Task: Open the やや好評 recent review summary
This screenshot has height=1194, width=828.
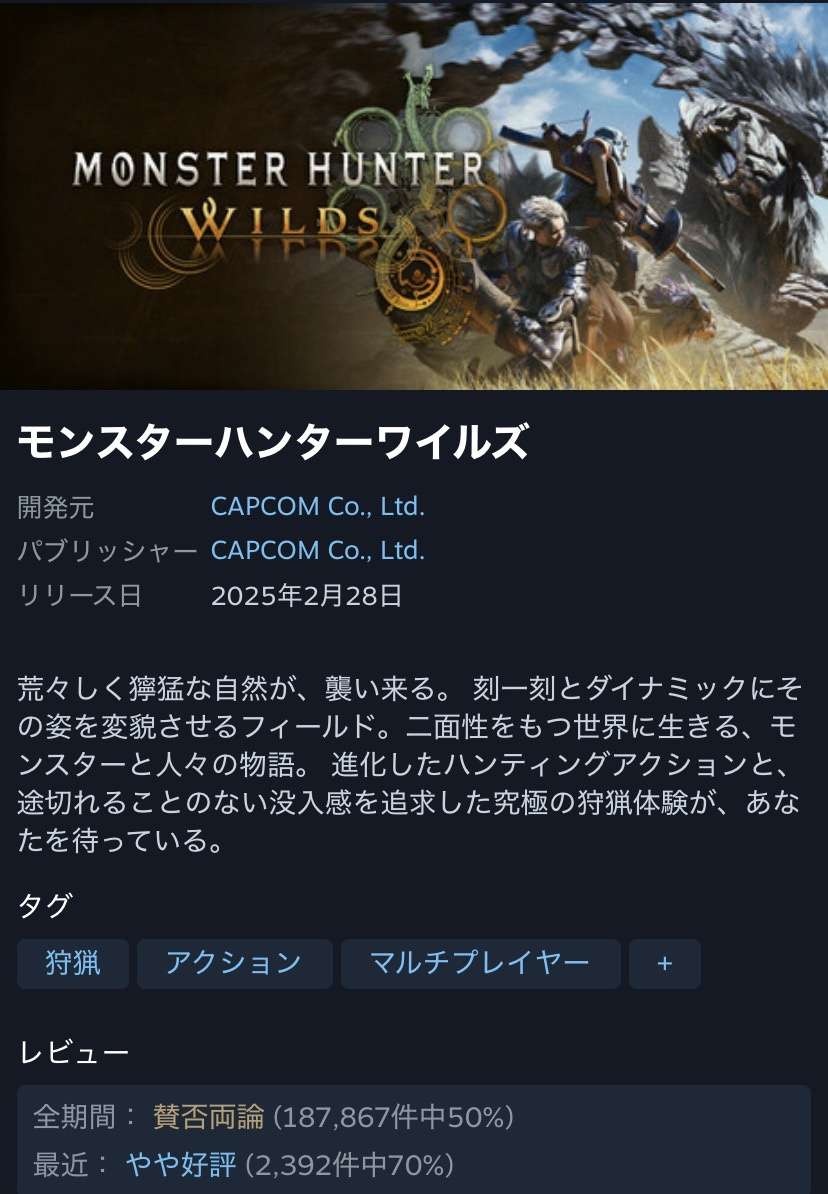Action: coord(181,1164)
